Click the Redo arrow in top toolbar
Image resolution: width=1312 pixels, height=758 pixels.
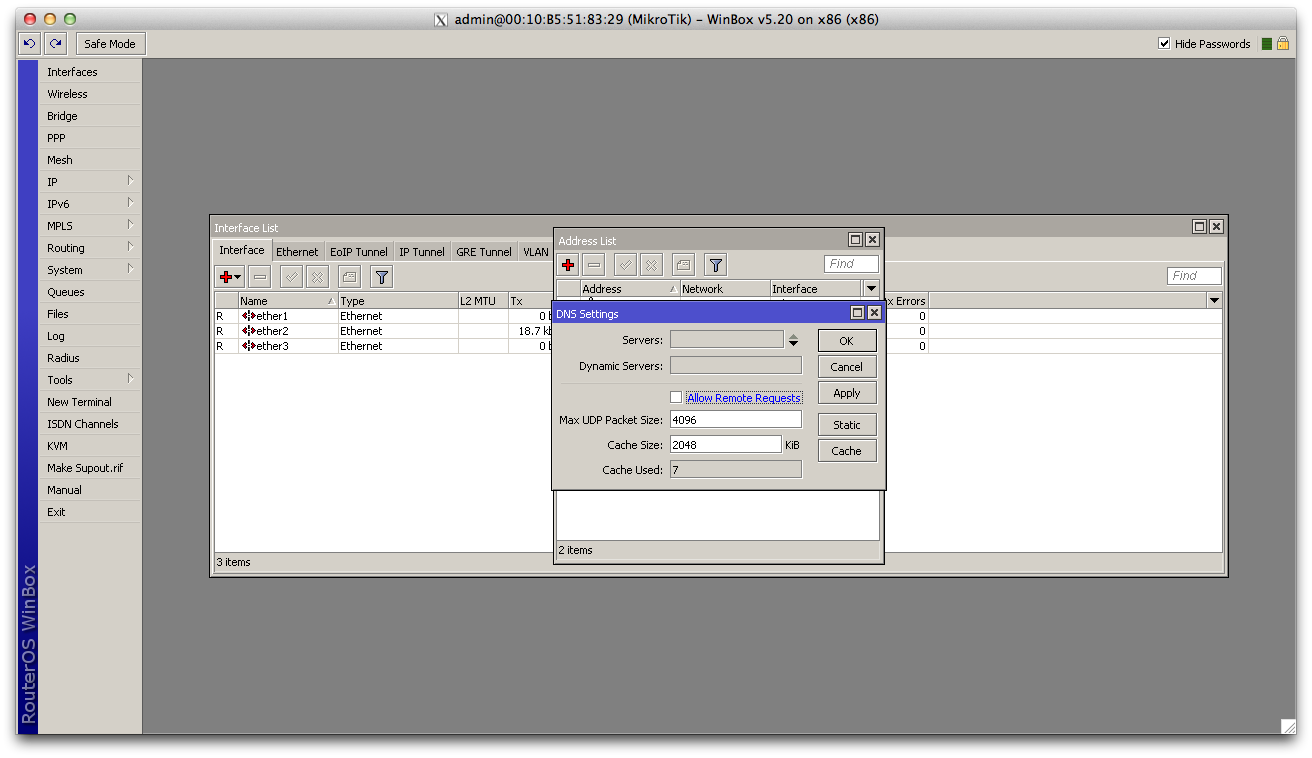(56, 44)
